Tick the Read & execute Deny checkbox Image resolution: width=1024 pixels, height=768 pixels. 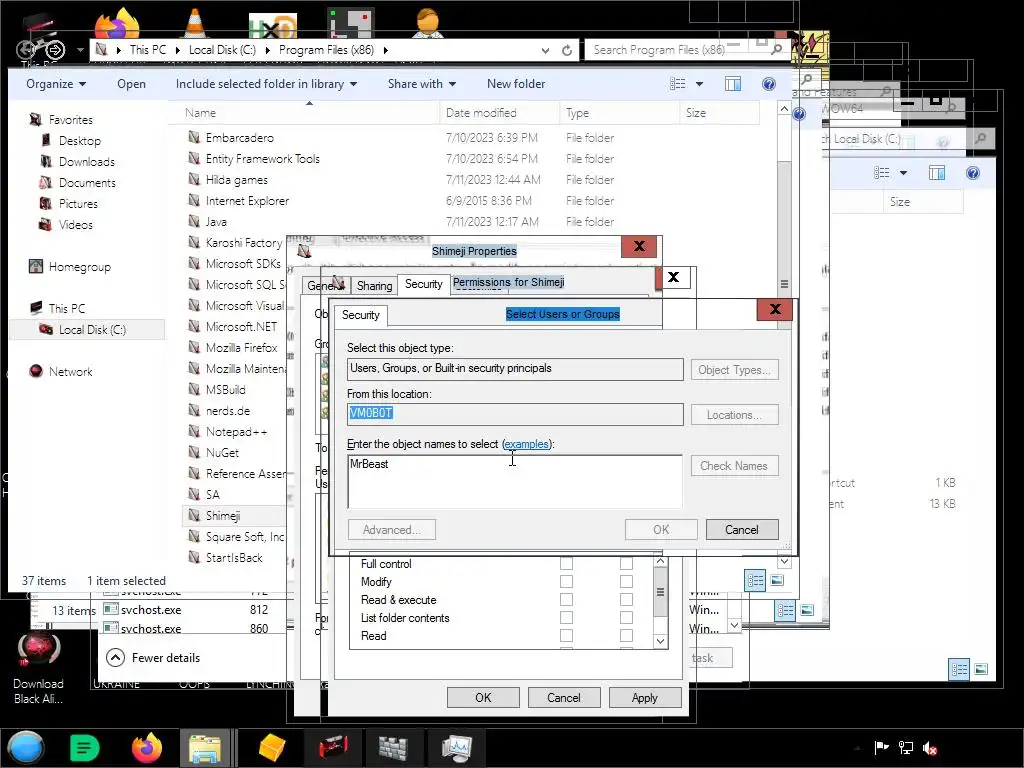pos(626,600)
